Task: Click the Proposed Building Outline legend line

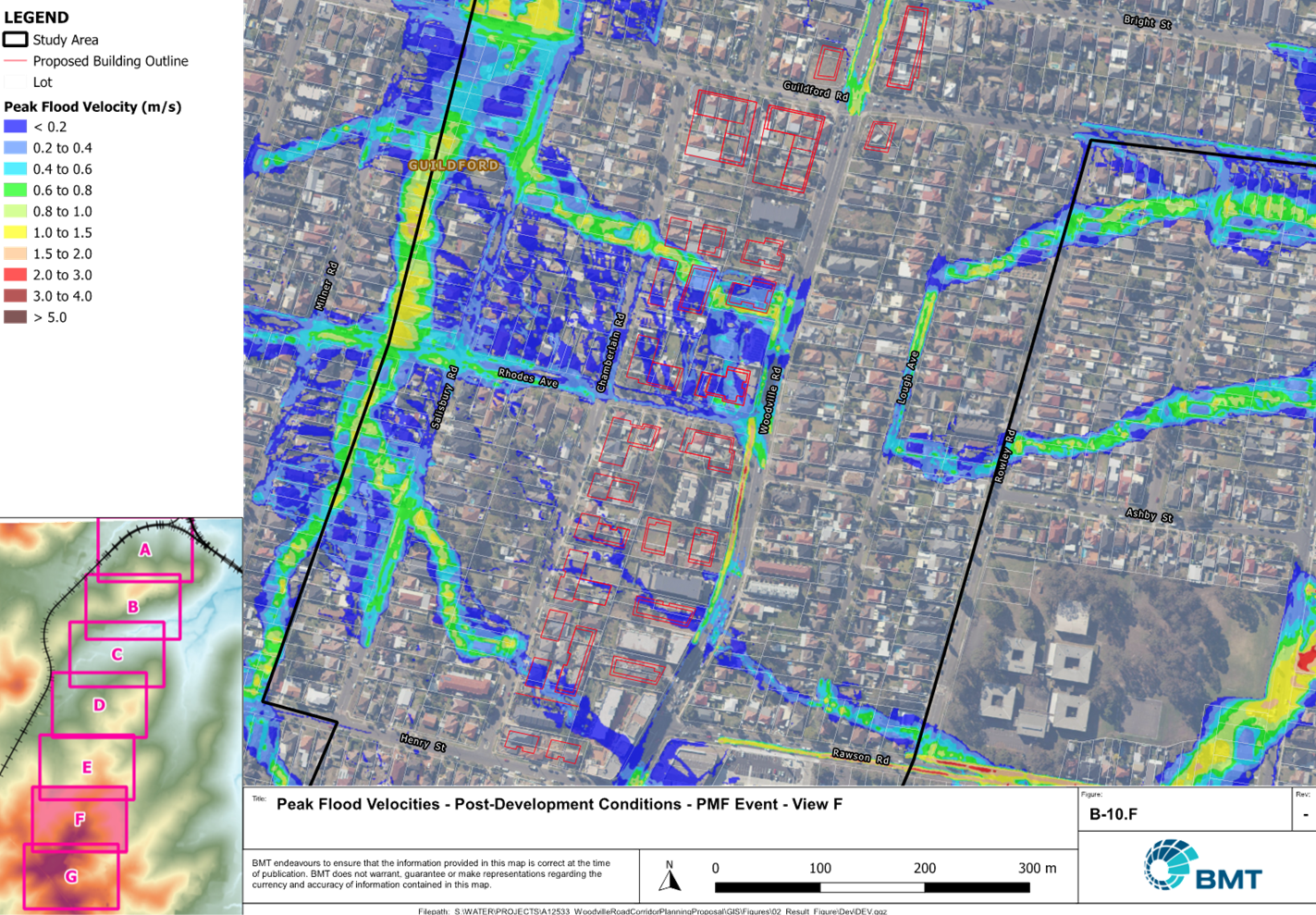Action: [15, 61]
